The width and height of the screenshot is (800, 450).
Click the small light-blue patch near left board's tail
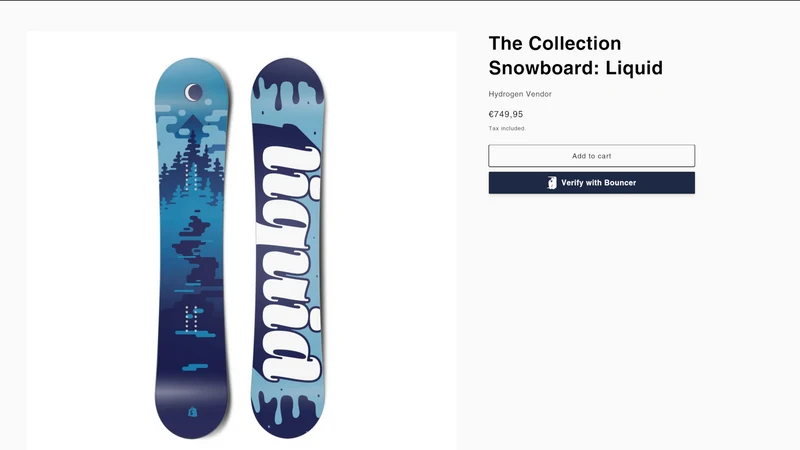(195, 366)
